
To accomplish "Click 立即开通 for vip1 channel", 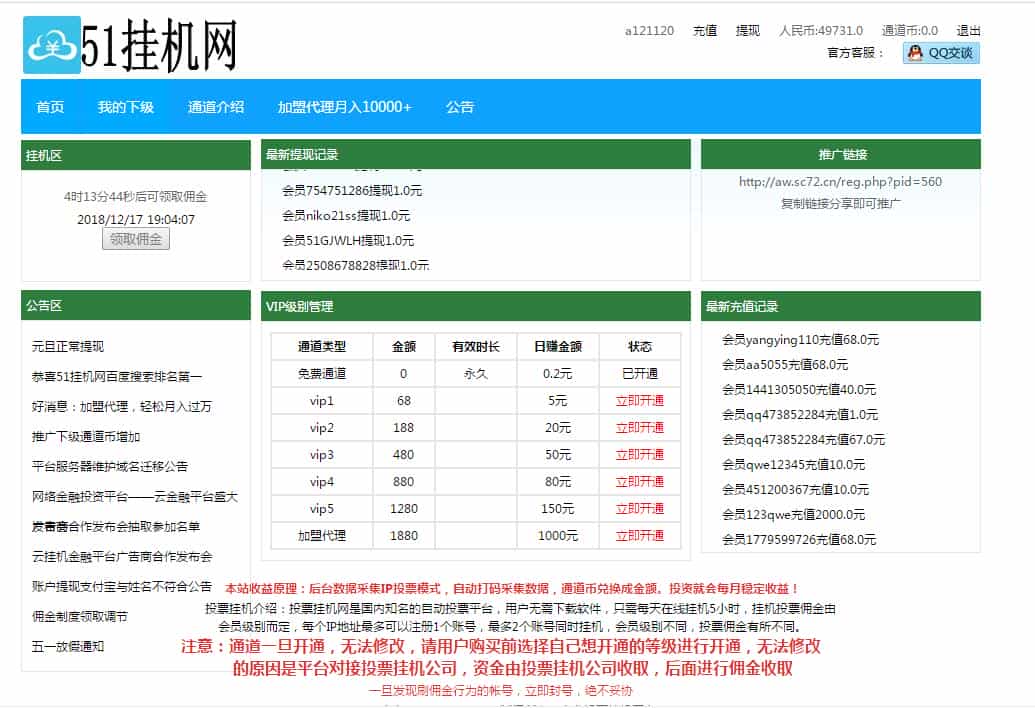I will [638, 398].
